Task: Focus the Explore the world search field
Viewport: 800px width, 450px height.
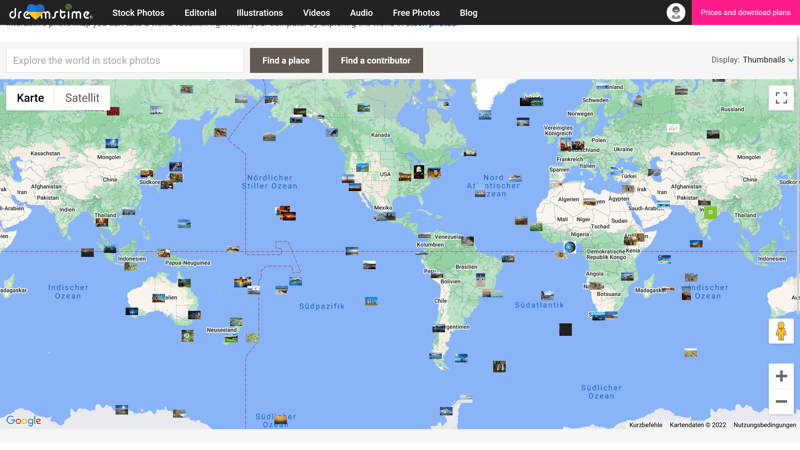Action: pyautogui.click(x=125, y=60)
